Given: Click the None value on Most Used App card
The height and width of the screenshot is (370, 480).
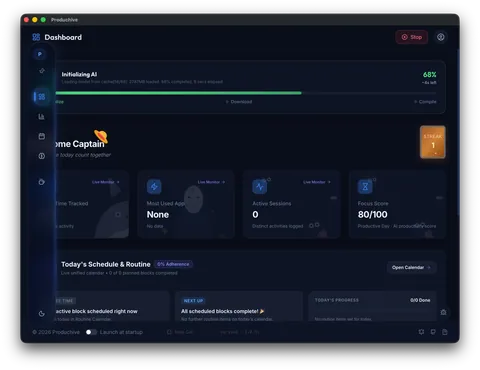Looking at the screenshot, I should [158, 215].
